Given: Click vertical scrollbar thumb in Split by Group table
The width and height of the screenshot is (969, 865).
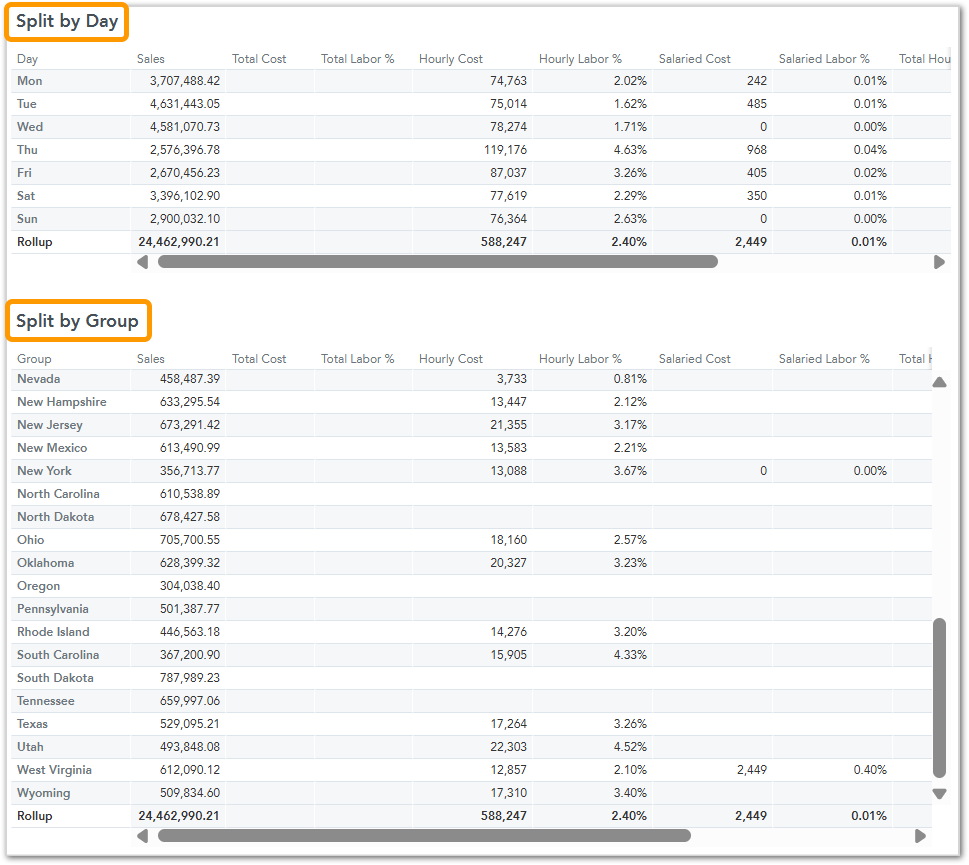Looking at the screenshot, I should (939, 697).
